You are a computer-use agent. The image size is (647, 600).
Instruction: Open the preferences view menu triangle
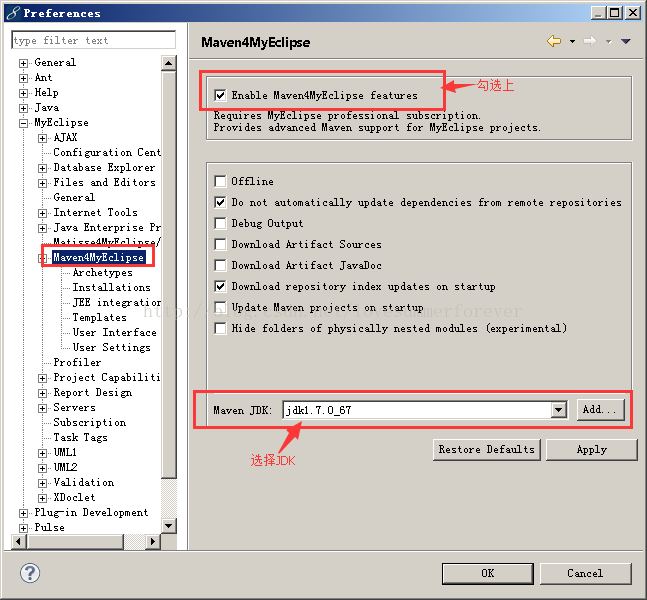(626, 41)
